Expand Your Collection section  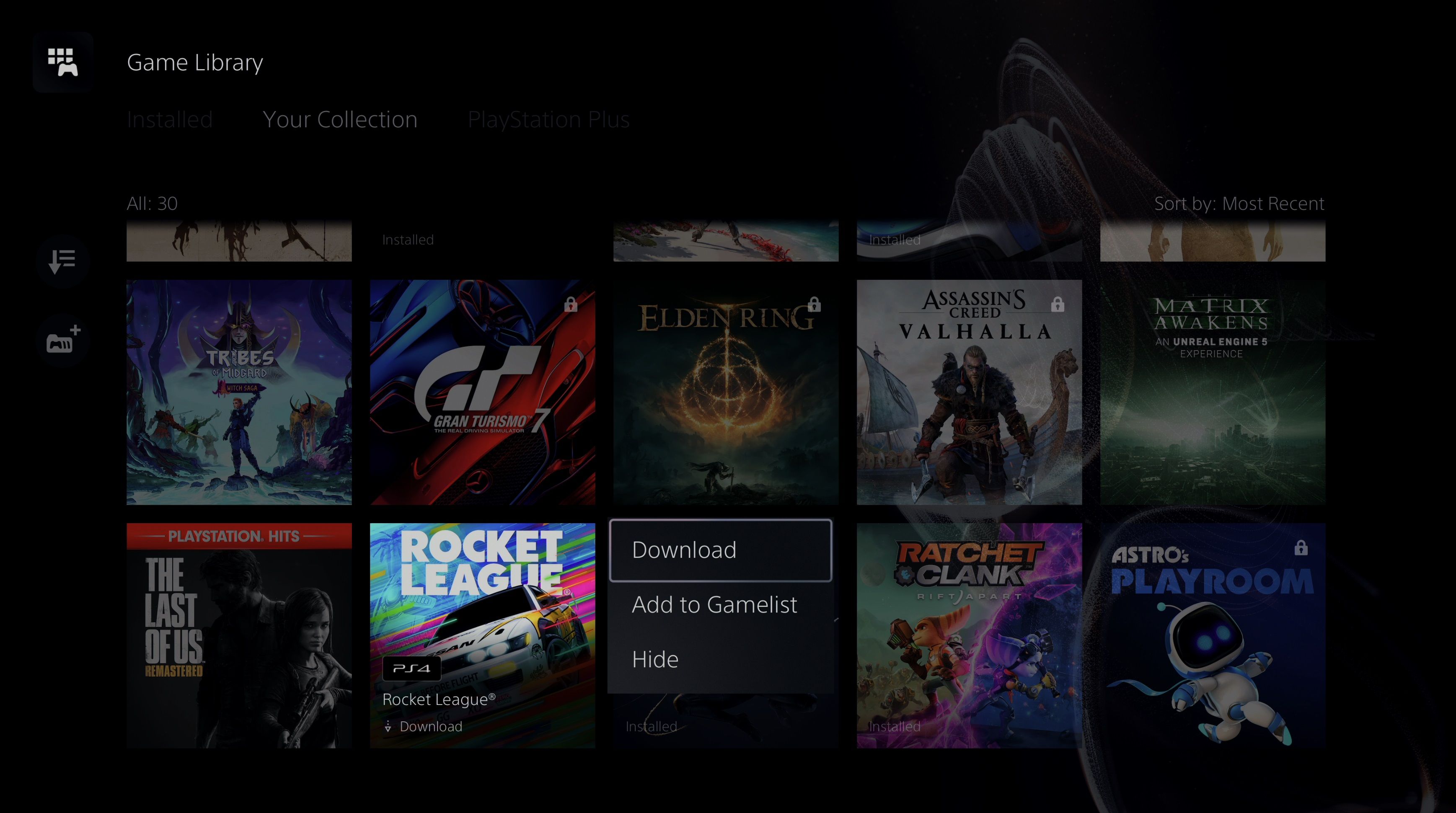point(340,119)
